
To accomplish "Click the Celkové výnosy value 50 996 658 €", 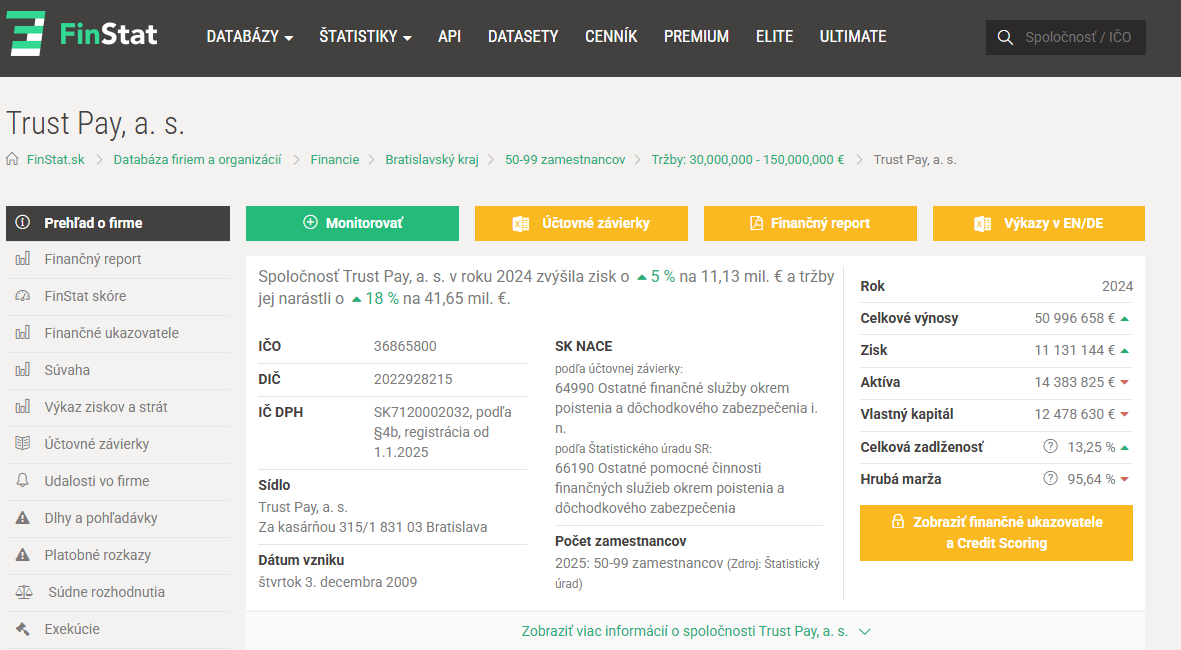I will point(1074,318).
